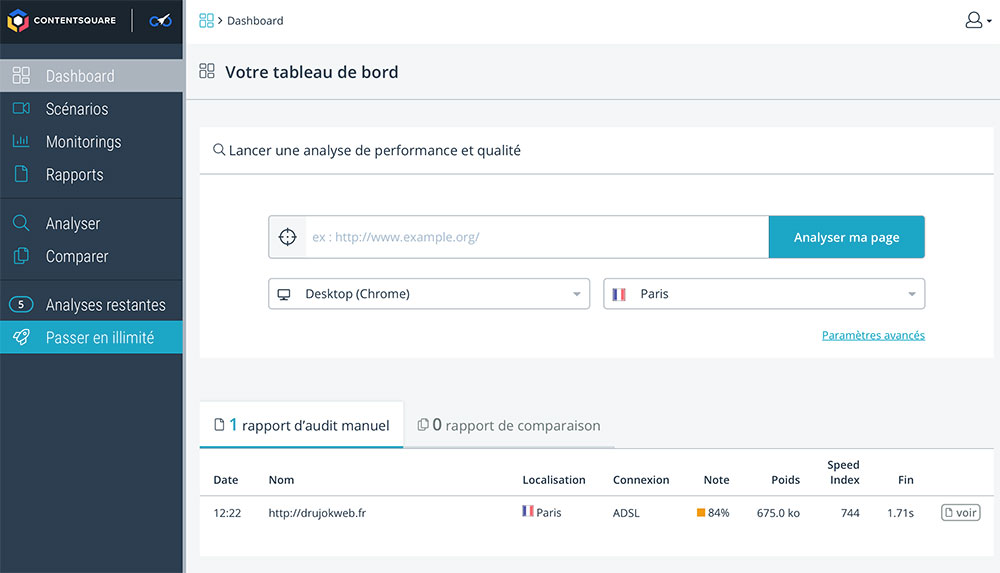Click the infinity speed icon in header
This screenshot has width=1000, height=573.
coord(160,20)
